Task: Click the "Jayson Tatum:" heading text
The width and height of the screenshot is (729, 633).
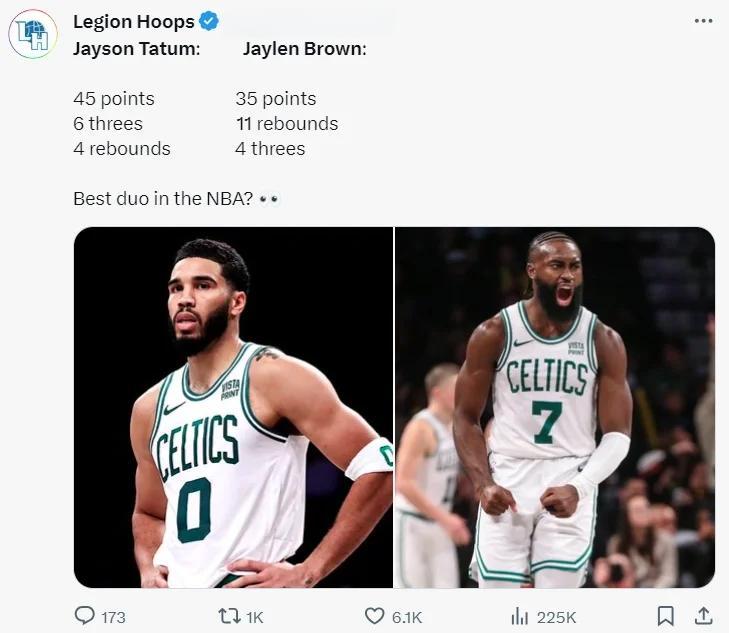Action: 136,48
